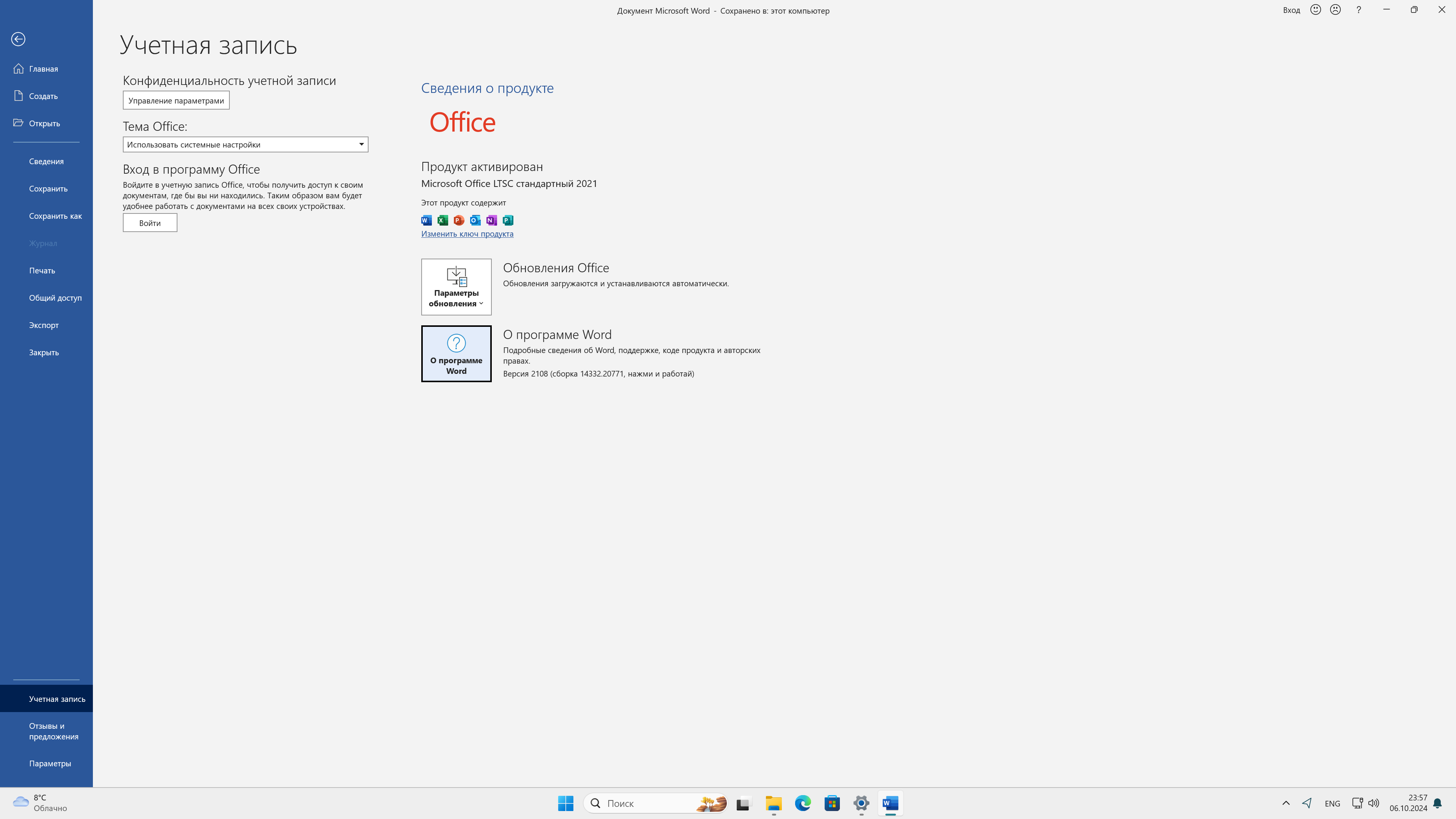Click Управление параметрами privacy button
Screen dimensions: 1456x819
(x=176, y=100)
